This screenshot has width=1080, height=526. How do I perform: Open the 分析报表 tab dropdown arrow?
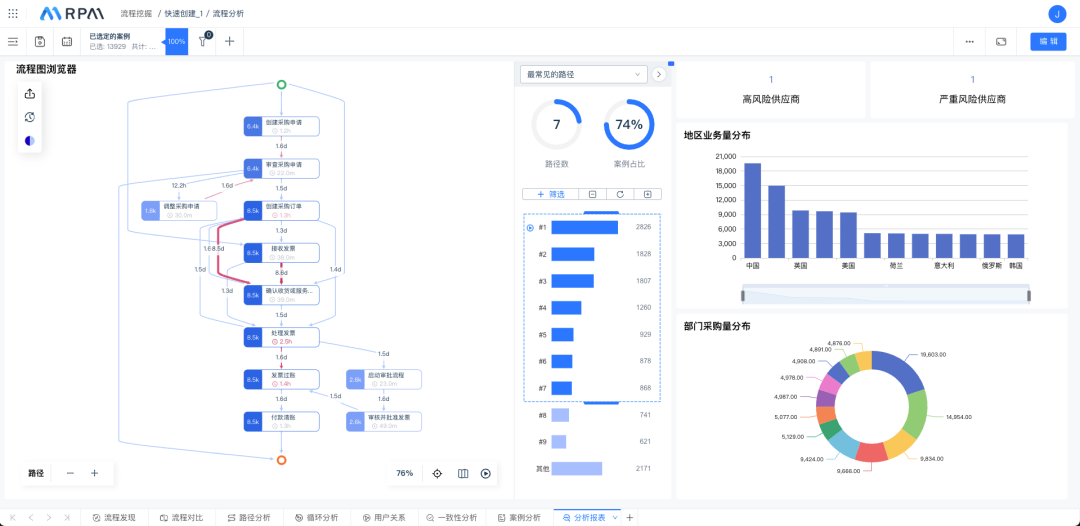pos(615,517)
